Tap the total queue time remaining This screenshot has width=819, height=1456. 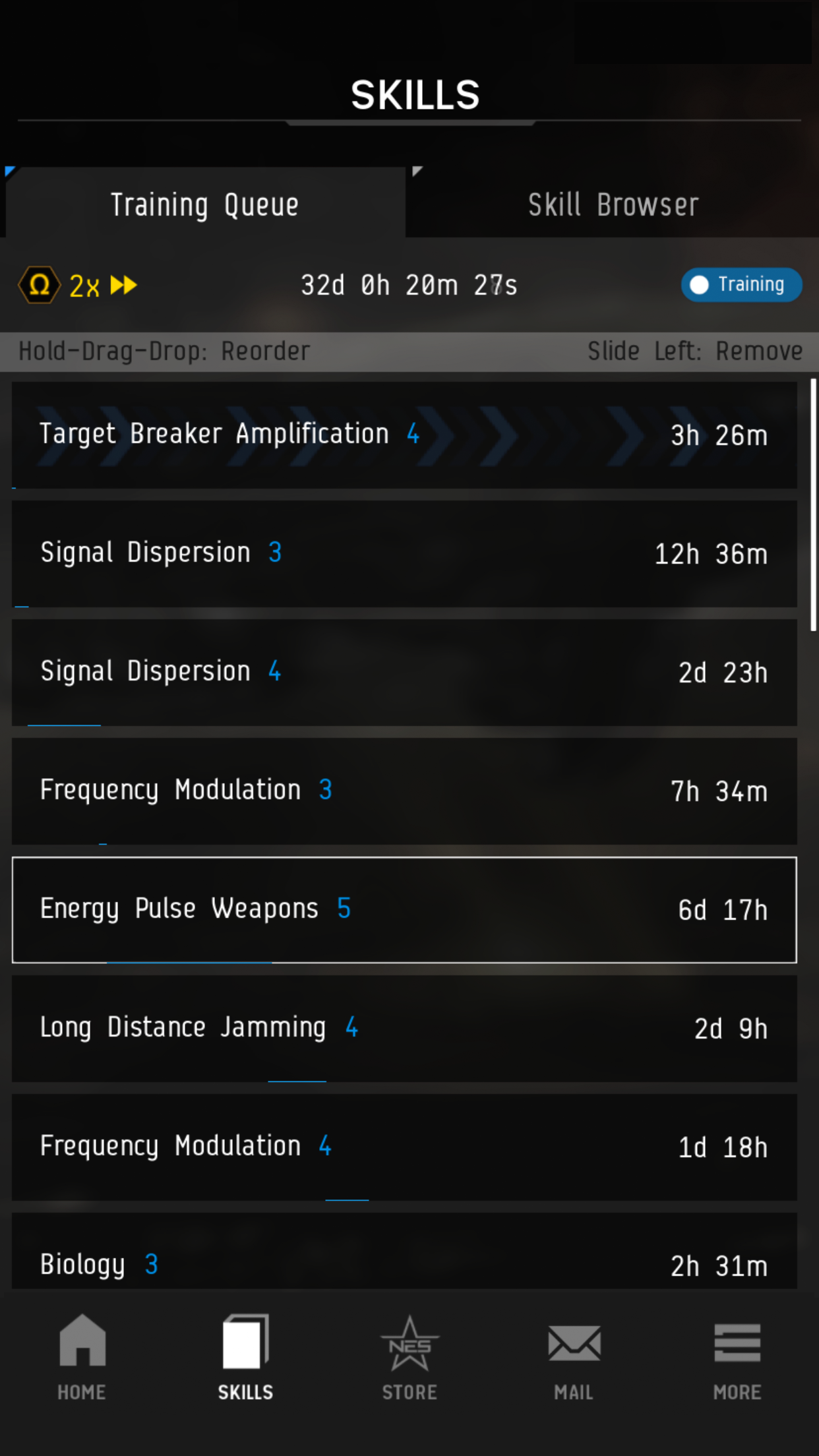click(x=409, y=286)
